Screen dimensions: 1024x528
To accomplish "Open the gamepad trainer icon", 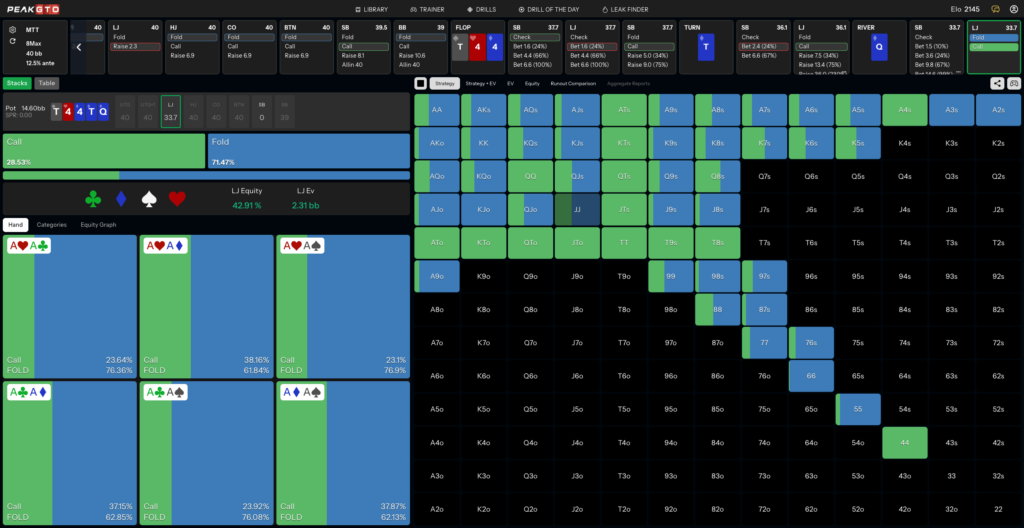I will tap(1014, 83).
